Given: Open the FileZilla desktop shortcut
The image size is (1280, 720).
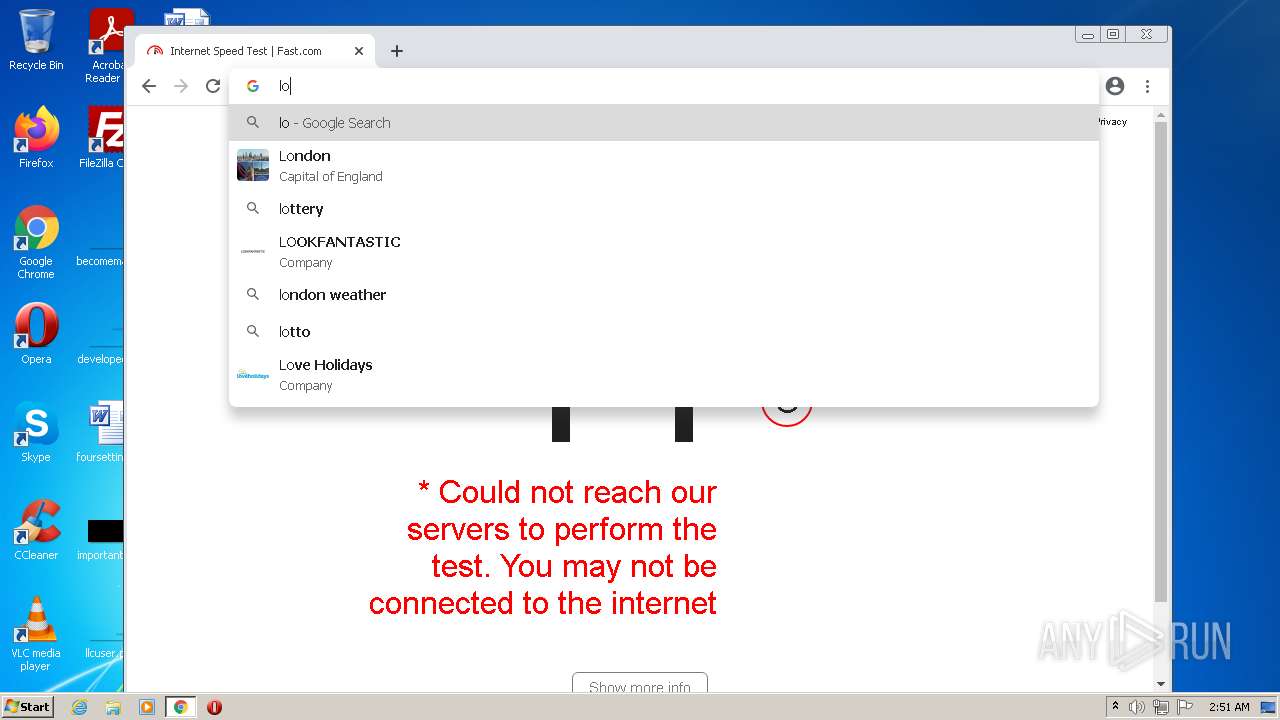Looking at the screenshot, I should (103, 137).
